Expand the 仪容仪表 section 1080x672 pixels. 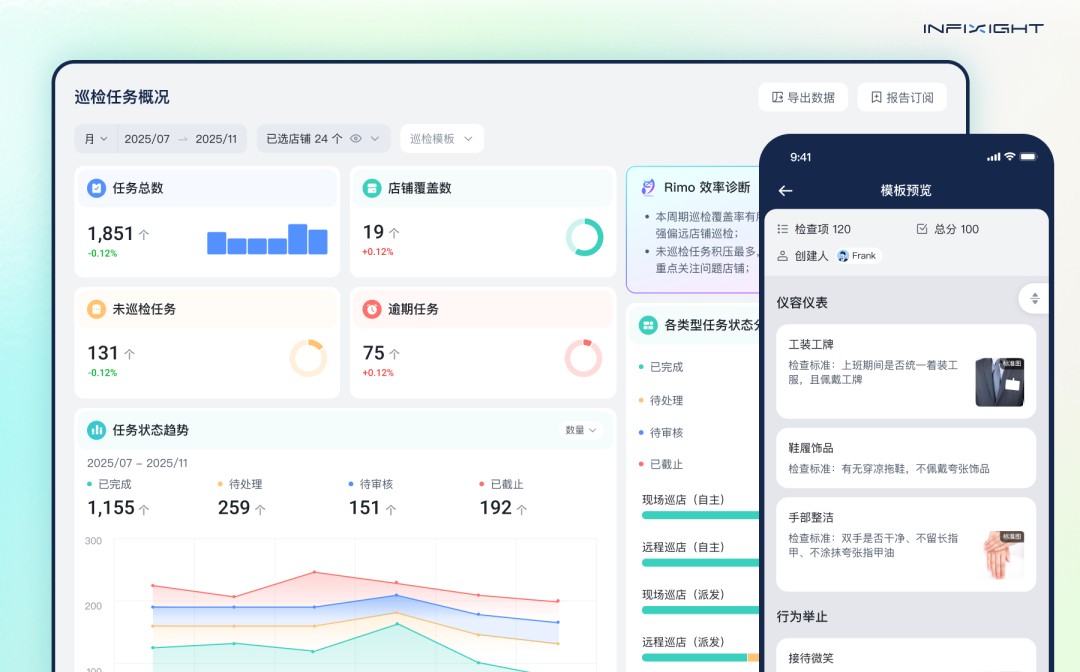click(1033, 298)
